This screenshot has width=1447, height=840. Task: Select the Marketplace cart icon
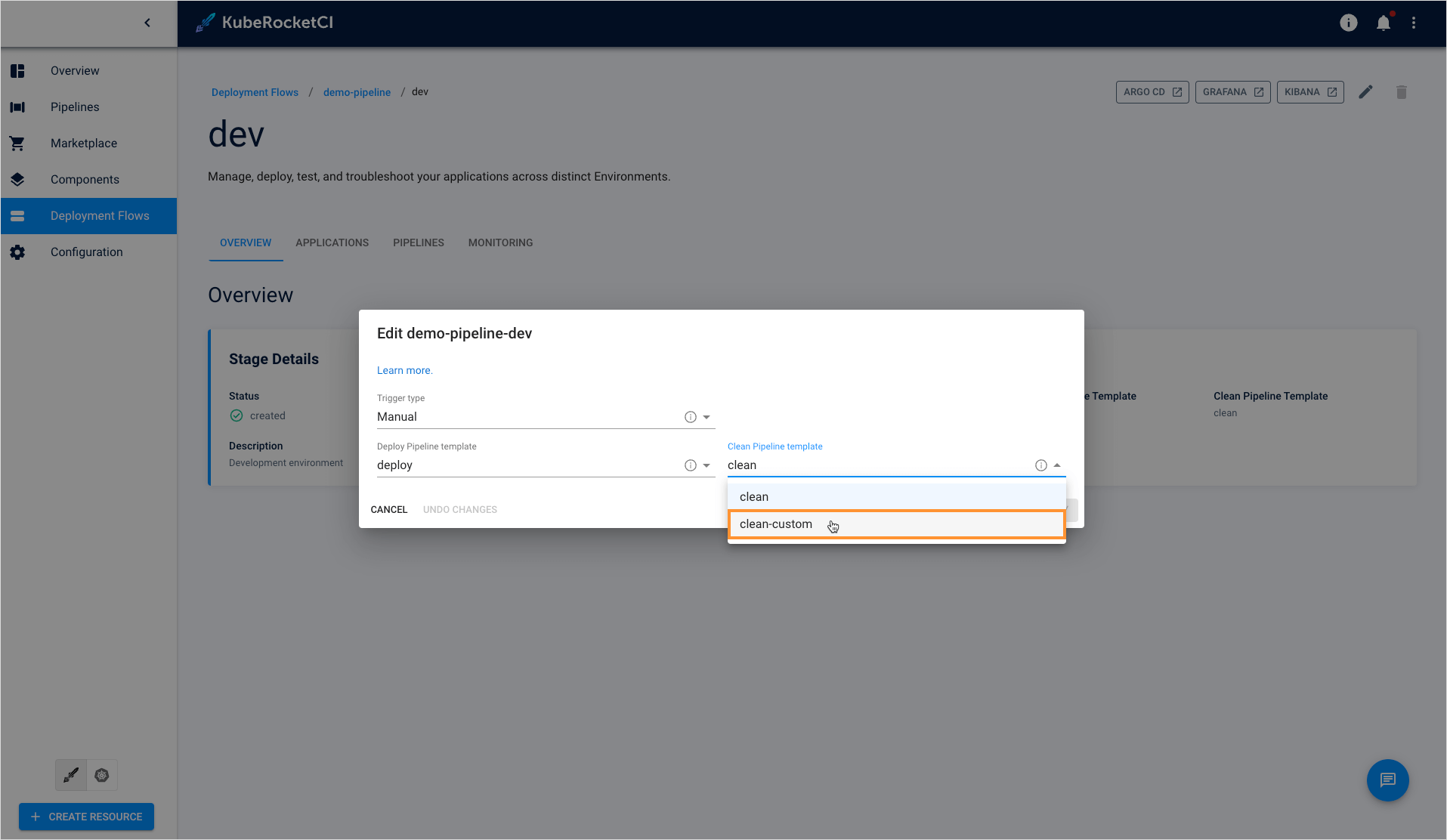(17, 143)
